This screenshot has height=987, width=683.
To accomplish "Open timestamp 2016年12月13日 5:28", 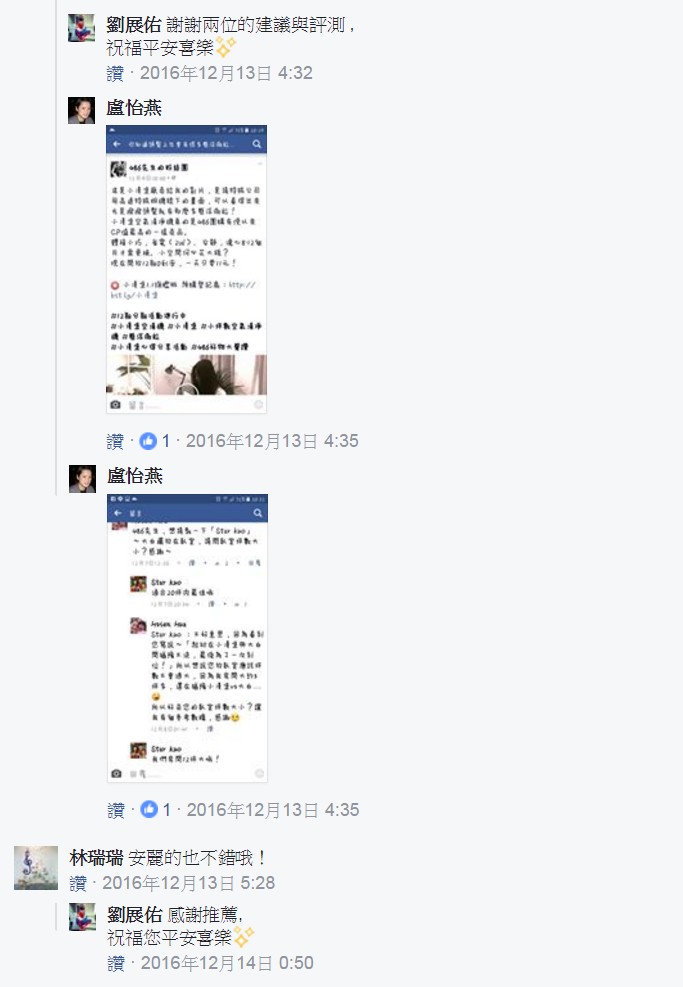I will click(189, 883).
